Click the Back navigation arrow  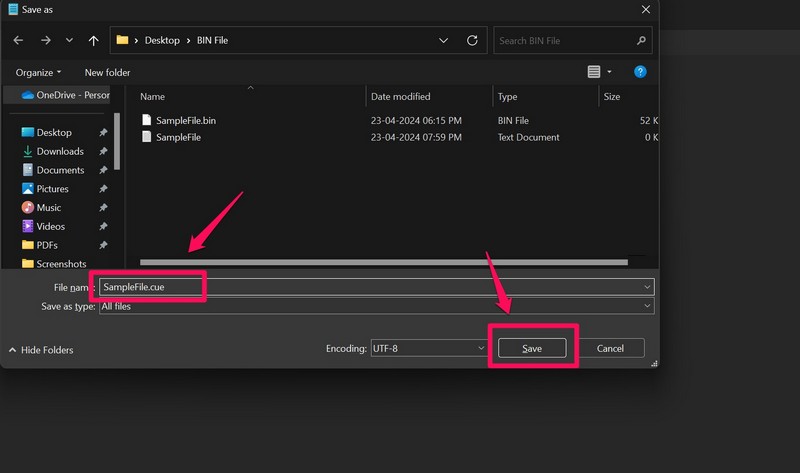click(x=18, y=41)
